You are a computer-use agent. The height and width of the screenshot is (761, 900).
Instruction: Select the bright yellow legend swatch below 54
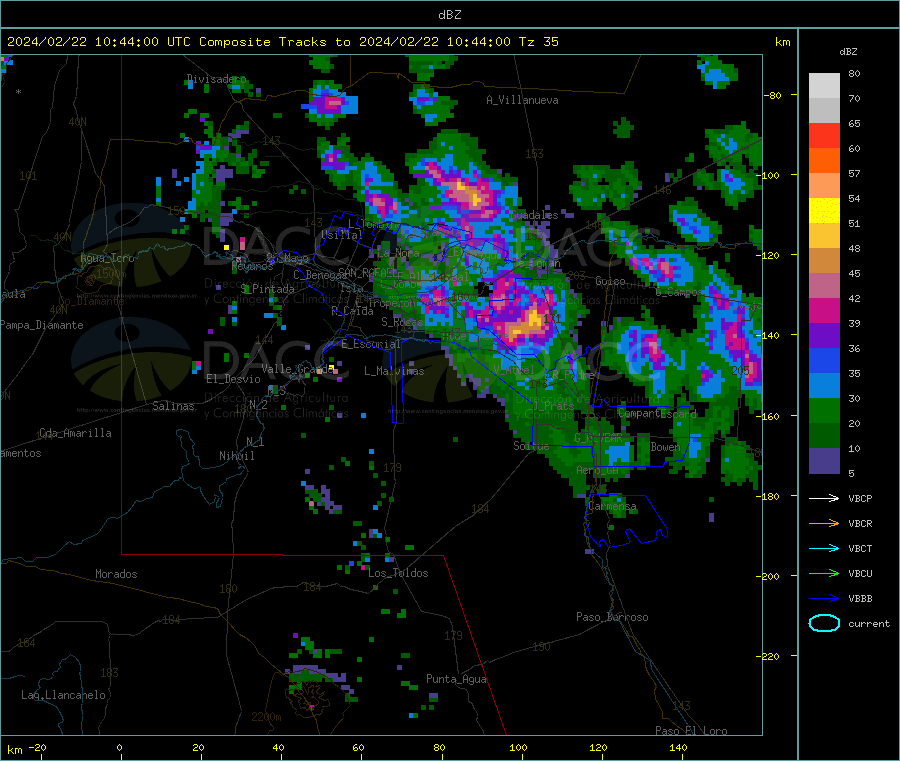tap(824, 211)
